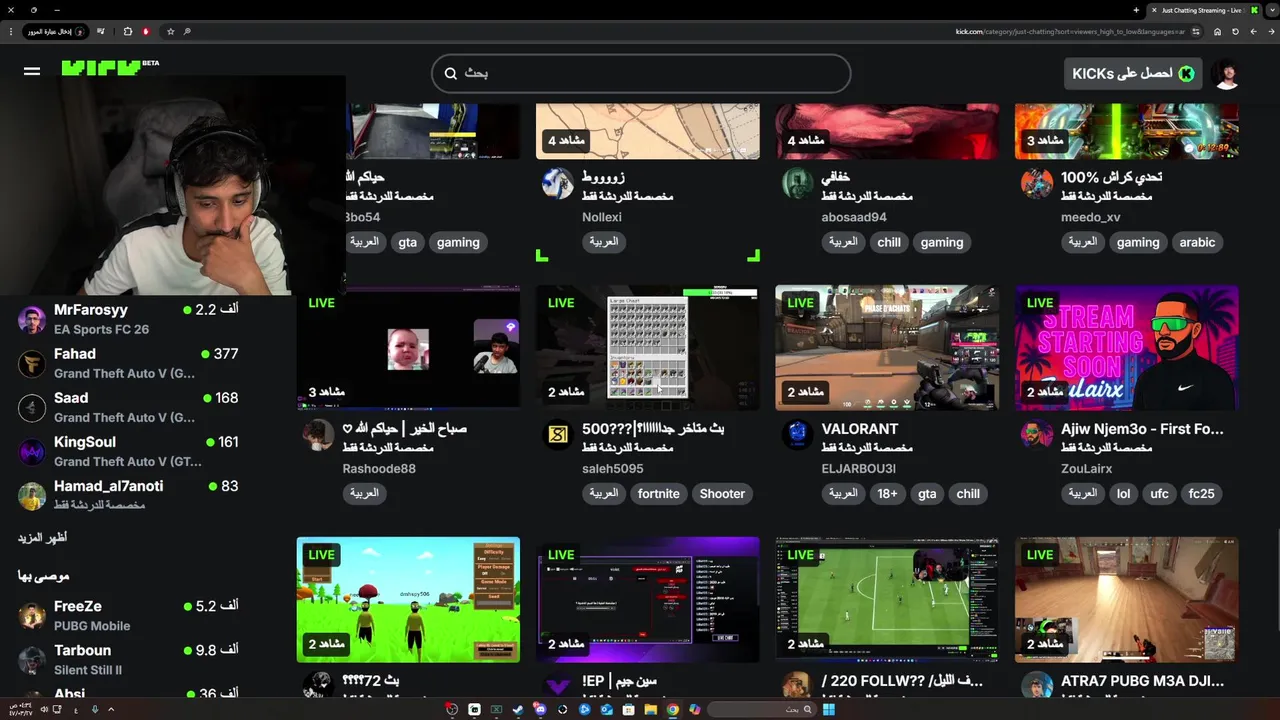Open the green grass game stream thumbnail
Image resolution: width=1280 pixels, height=720 pixels.
[408, 600]
